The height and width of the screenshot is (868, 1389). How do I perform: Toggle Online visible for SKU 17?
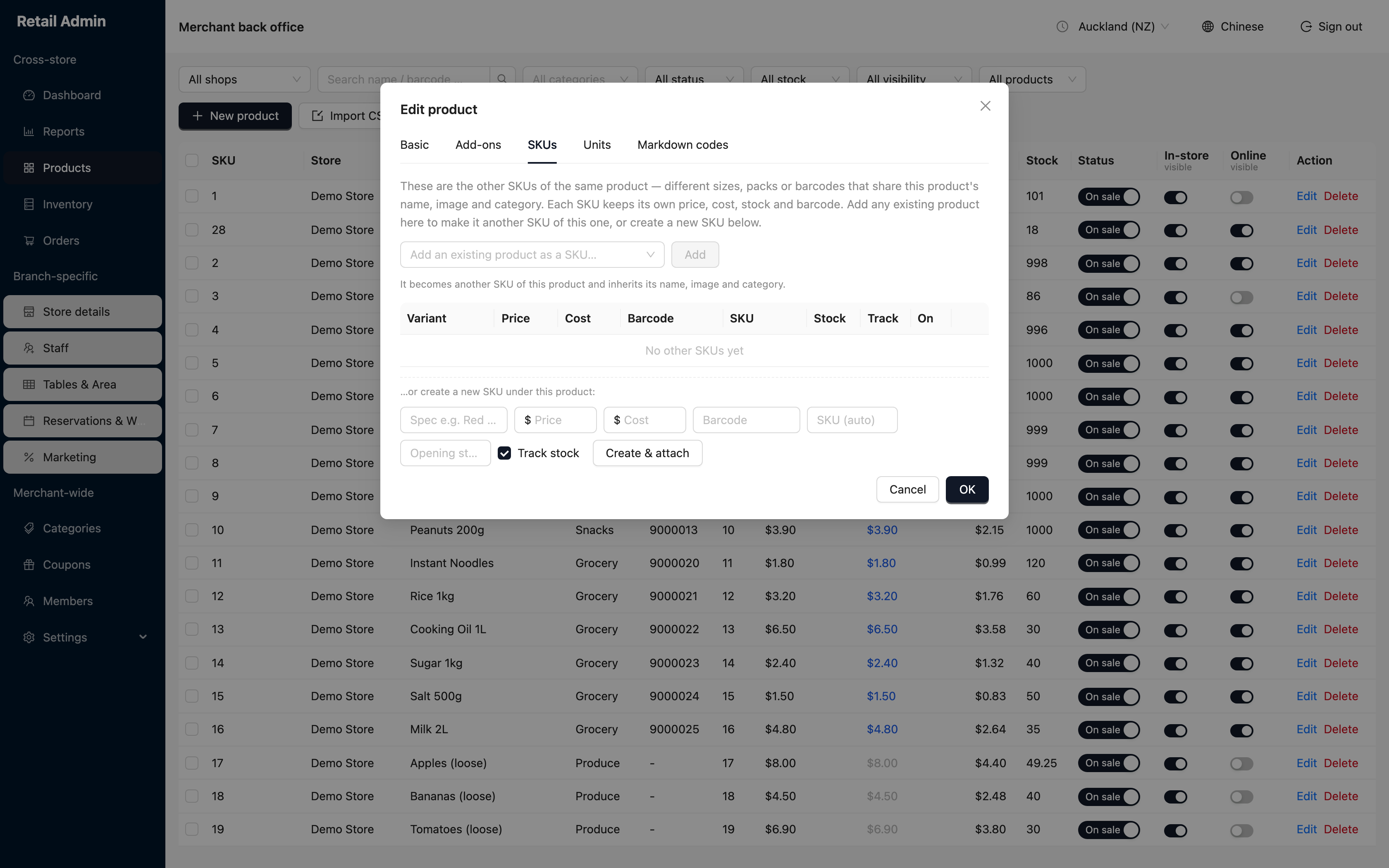coord(1241,763)
